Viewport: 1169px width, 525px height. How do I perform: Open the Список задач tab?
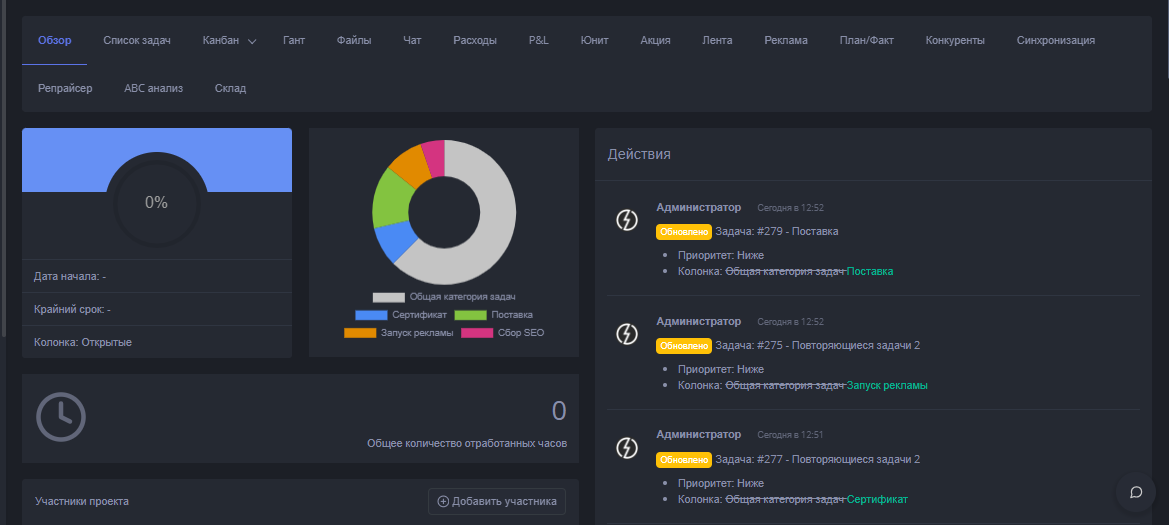click(x=137, y=41)
